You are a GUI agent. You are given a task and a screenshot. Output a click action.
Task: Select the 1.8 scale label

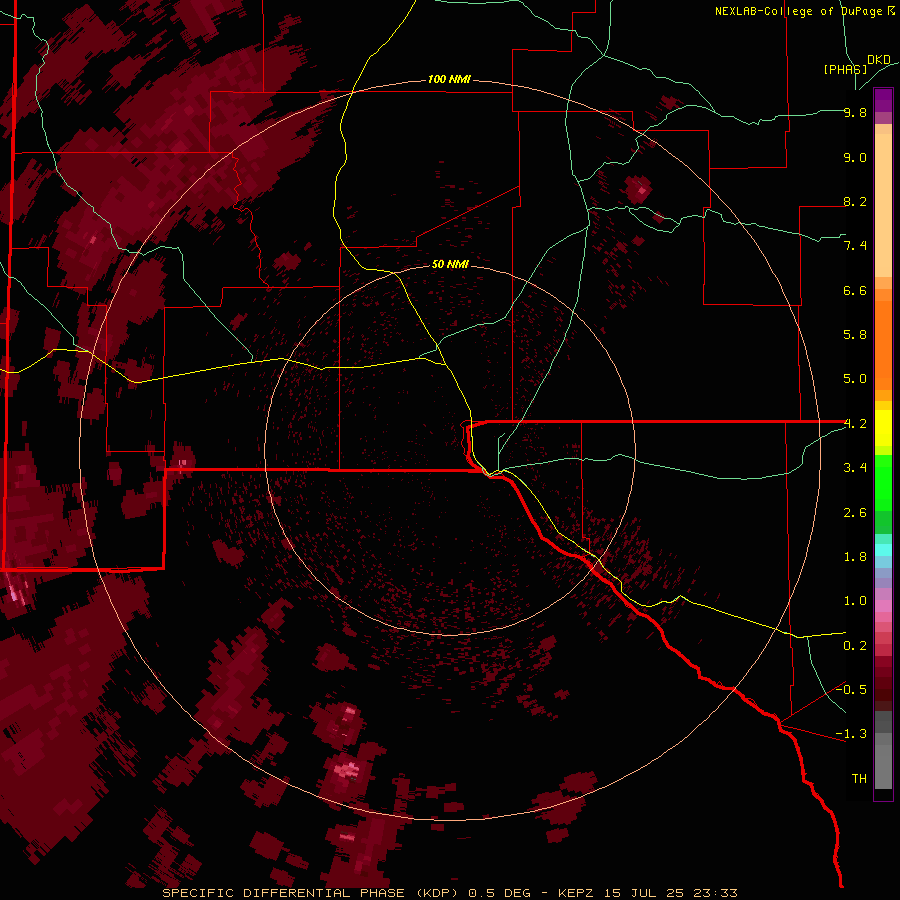click(855, 556)
